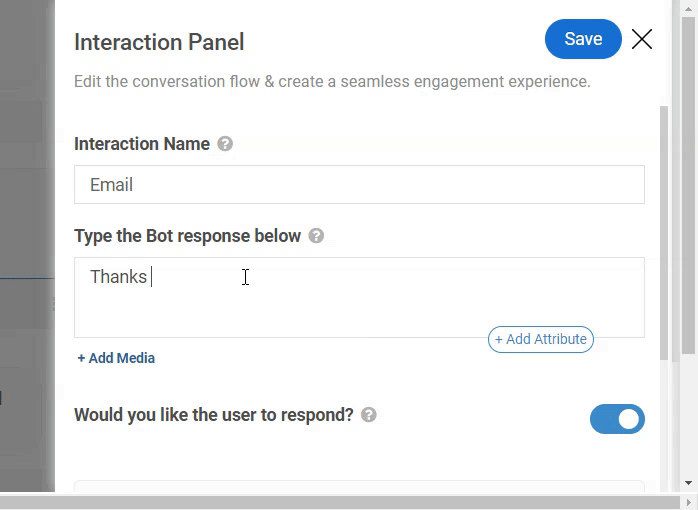This screenshot has width=698, height=510.
Task: Save the interaction panel changes
Action: click(x=583, y=39)
